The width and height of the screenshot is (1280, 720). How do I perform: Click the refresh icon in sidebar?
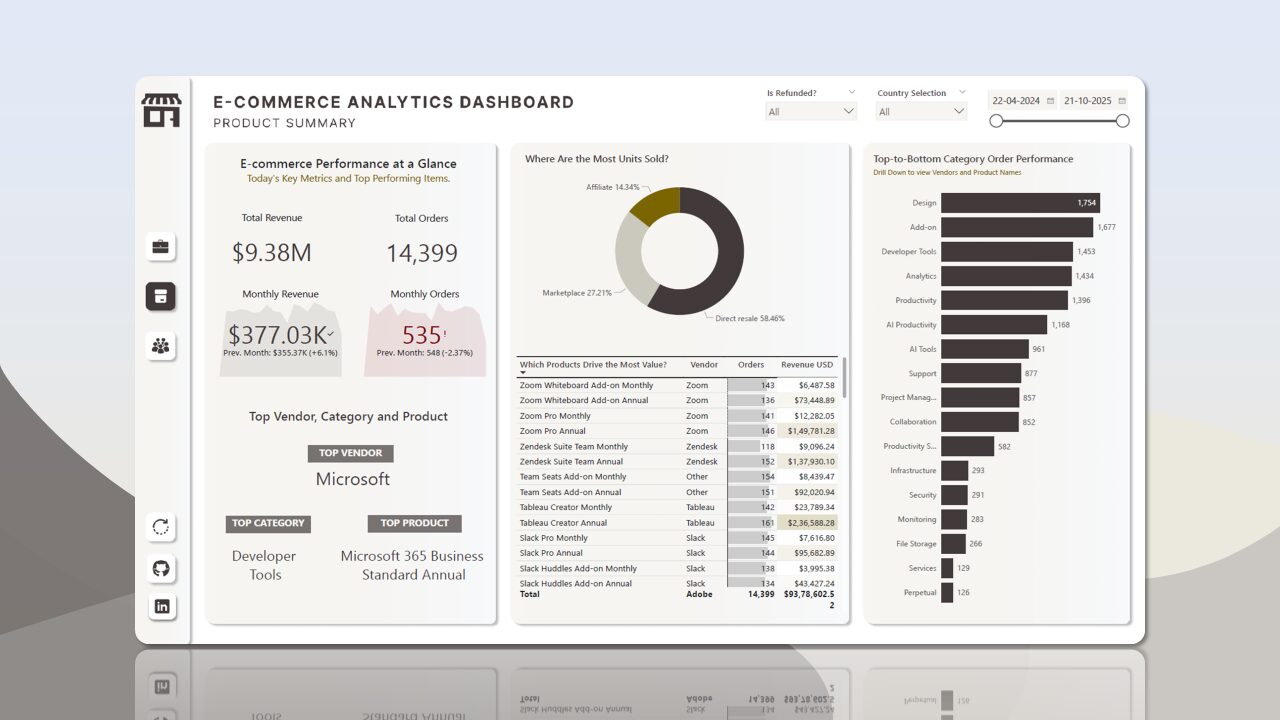(161, 527)
